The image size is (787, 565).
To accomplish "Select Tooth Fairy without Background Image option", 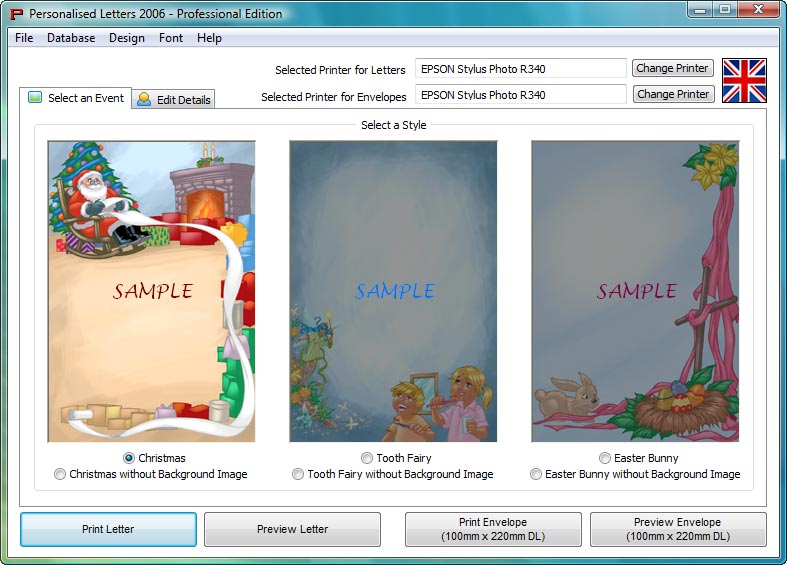I will point(298,474).
